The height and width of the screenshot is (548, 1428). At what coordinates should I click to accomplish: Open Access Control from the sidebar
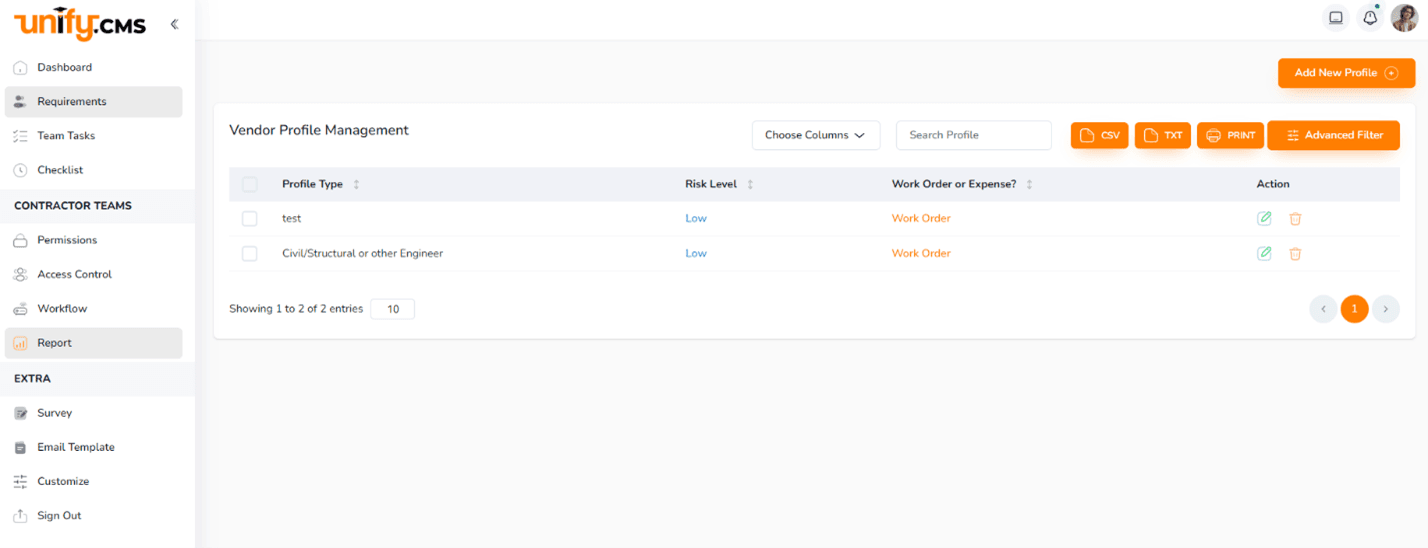coord(74,274)
